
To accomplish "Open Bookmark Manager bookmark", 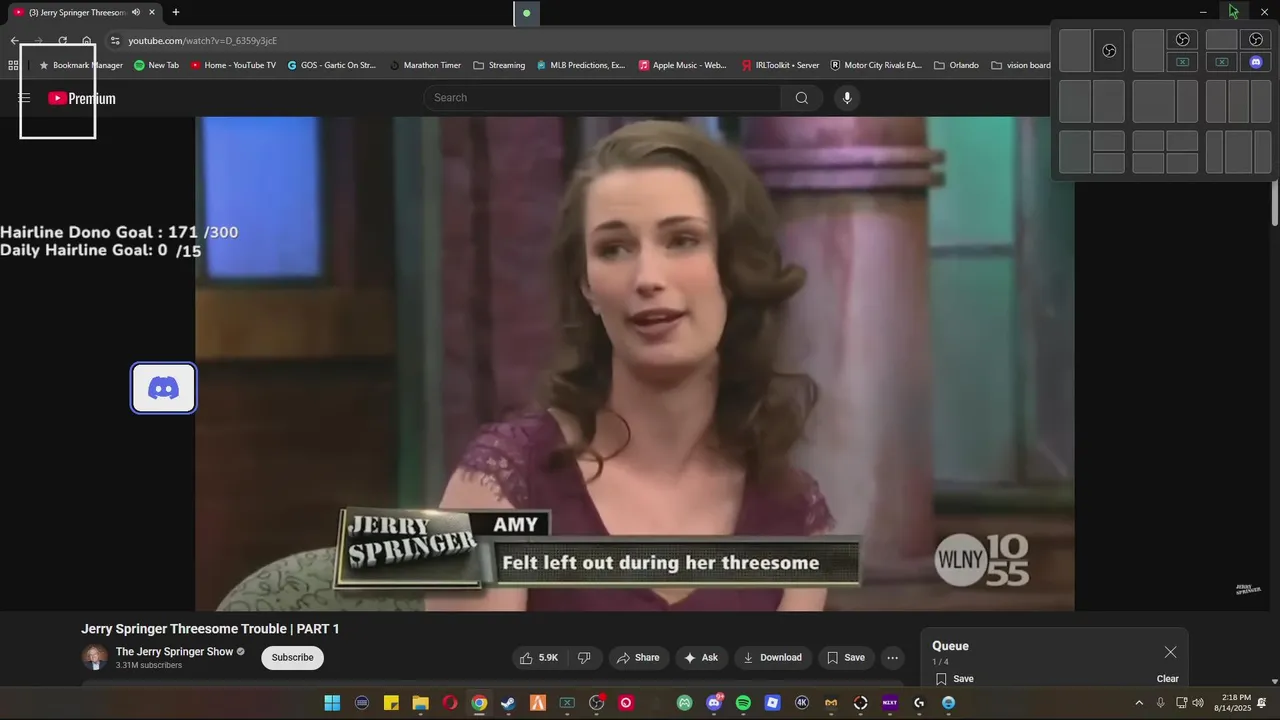I will tap(80, 65).
